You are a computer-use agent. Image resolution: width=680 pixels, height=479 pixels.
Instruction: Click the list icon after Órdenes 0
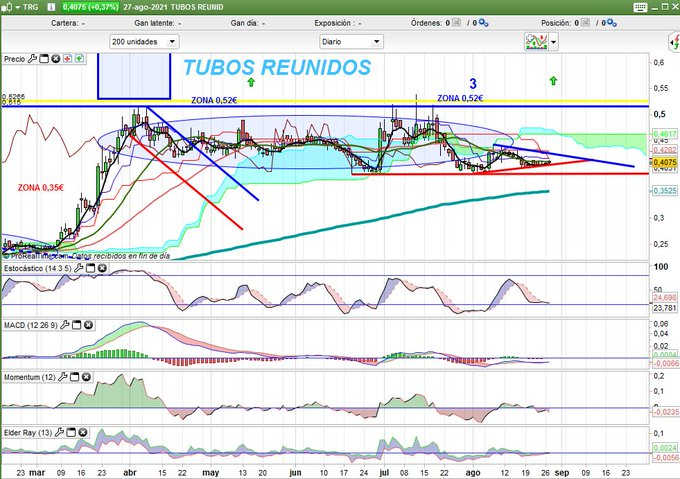(456, 23)
